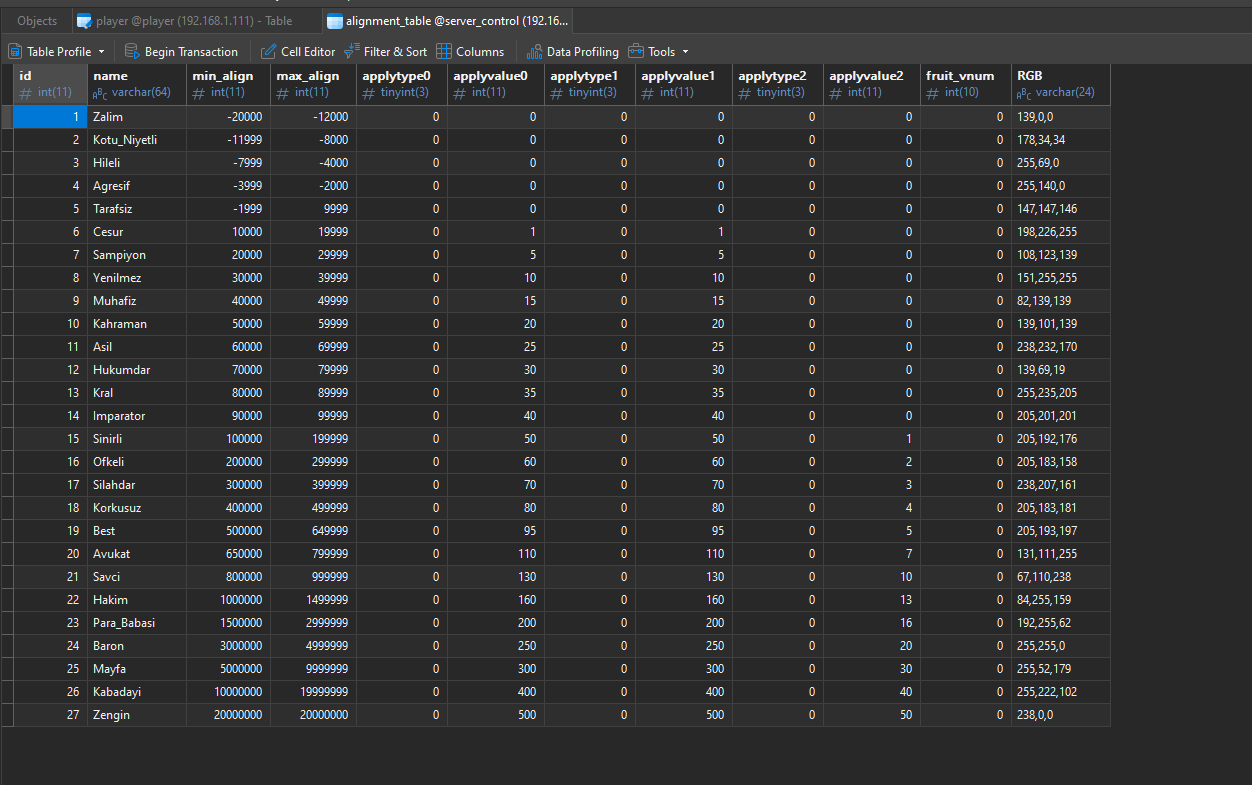Select the alignment_table tab
This screenshot has height=785, width=1252.
[448, 21]
